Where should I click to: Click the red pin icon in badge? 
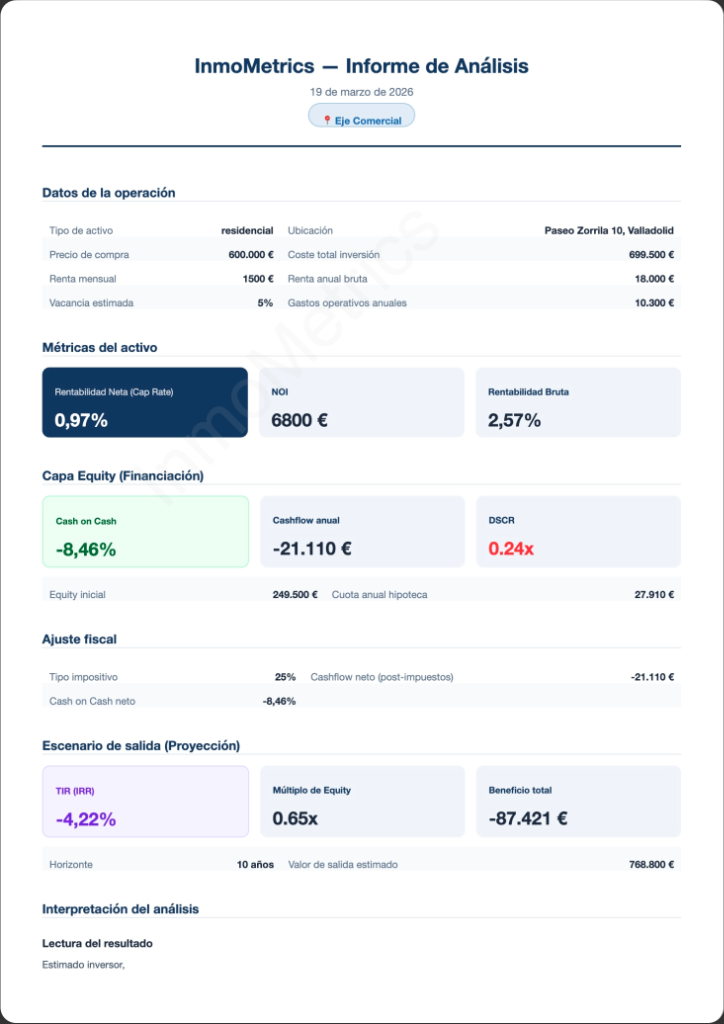coord(327,121)
